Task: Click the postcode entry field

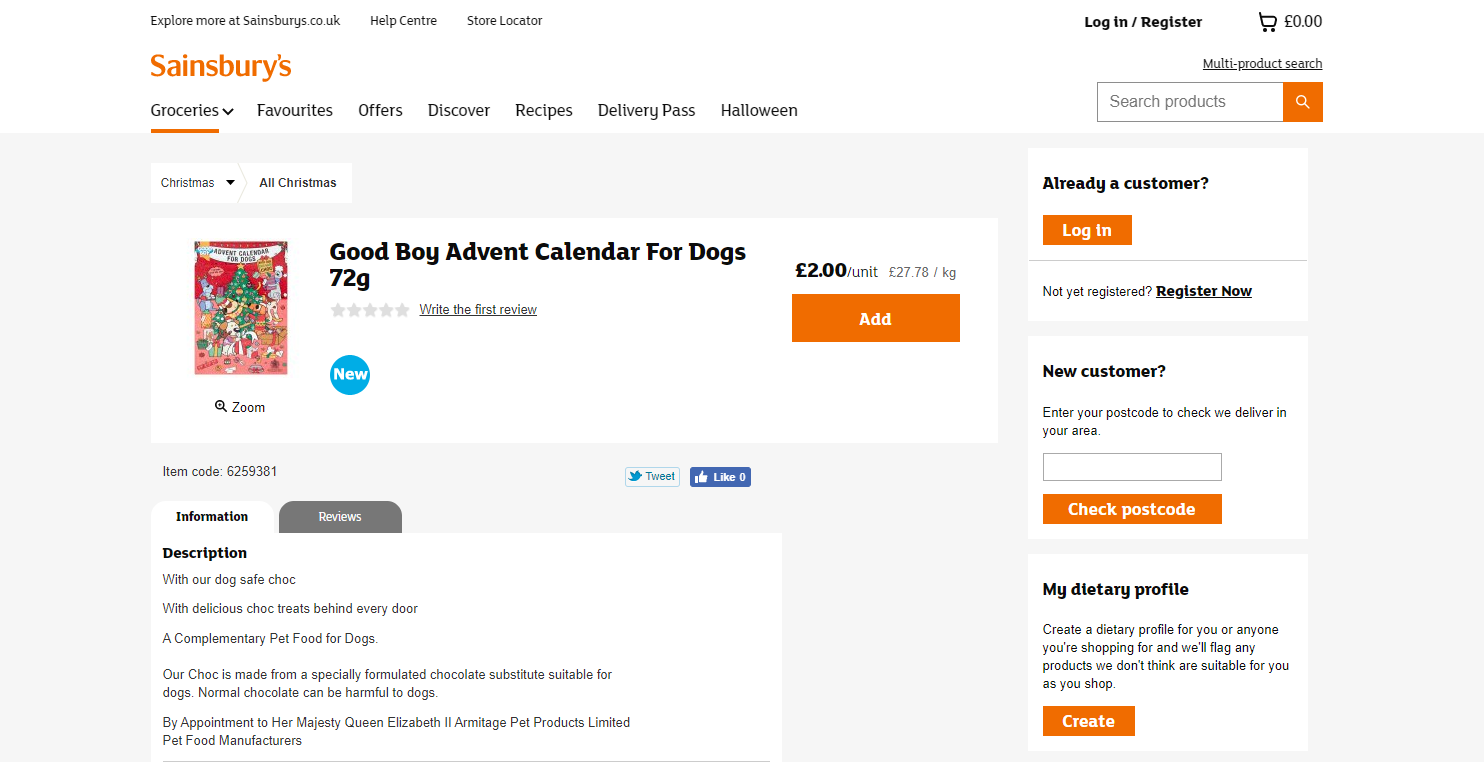Action: [x=1131, y=466]
